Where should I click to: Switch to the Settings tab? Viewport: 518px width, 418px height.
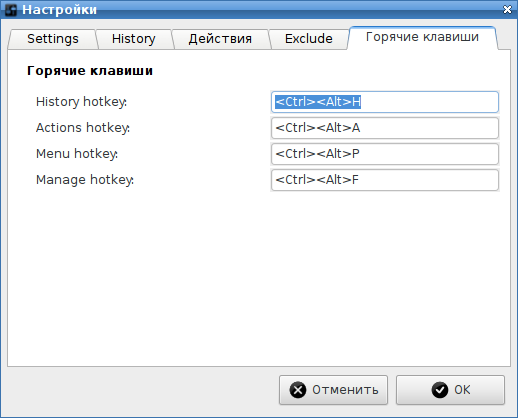click(53, 39)
